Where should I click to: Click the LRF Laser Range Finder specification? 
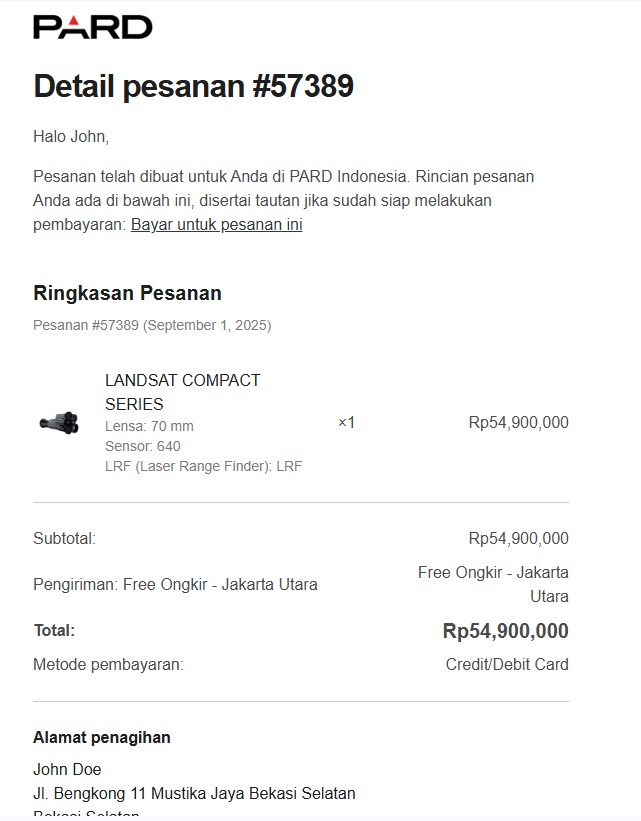pyautogui.click(x=203, y=466)
